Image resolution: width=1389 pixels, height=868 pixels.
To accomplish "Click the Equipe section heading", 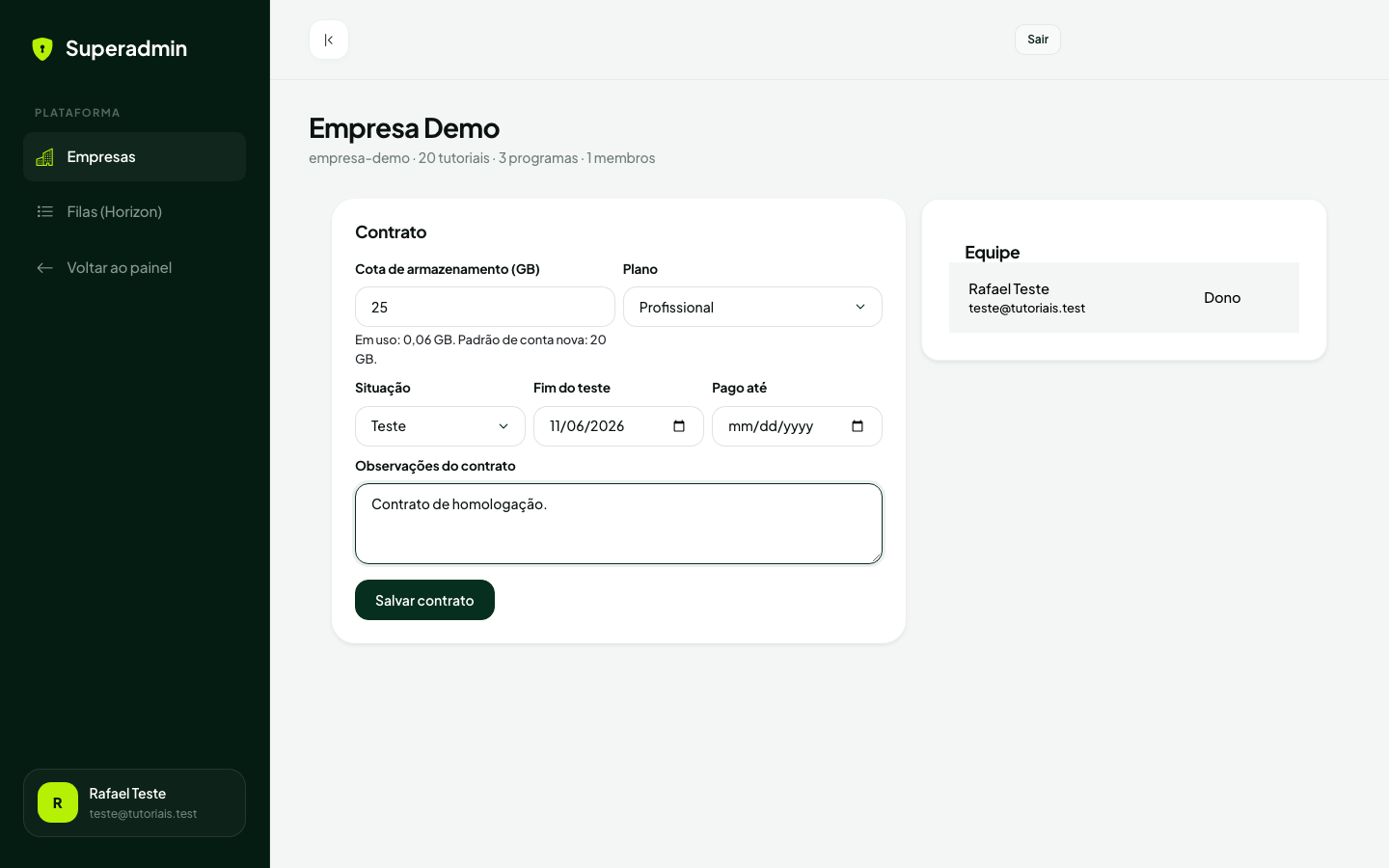I will 993,253.
